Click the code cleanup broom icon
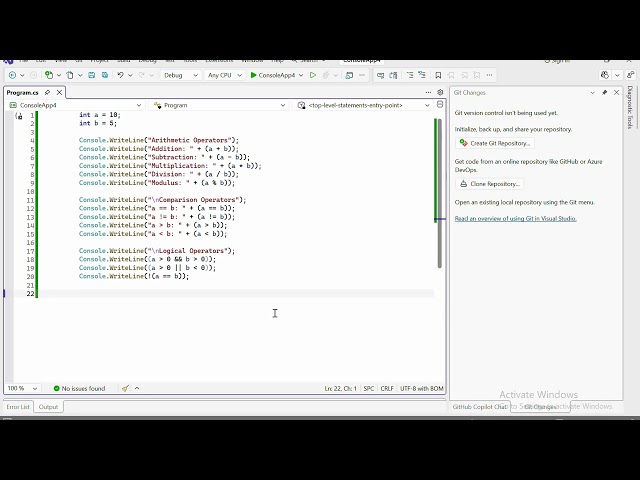This screenshot has height=480, width=640. point(125,389)
